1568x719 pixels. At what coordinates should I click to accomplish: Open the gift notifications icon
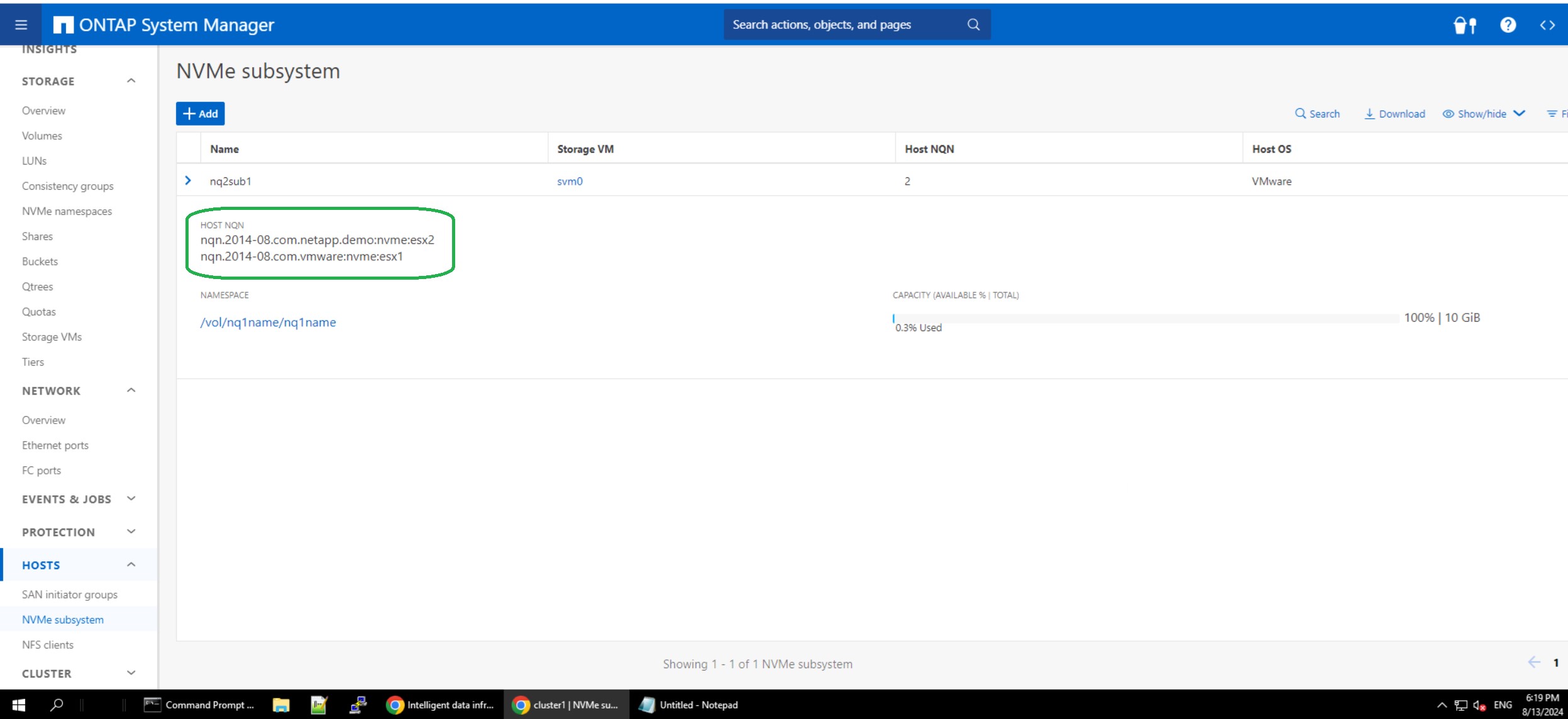1464,25
